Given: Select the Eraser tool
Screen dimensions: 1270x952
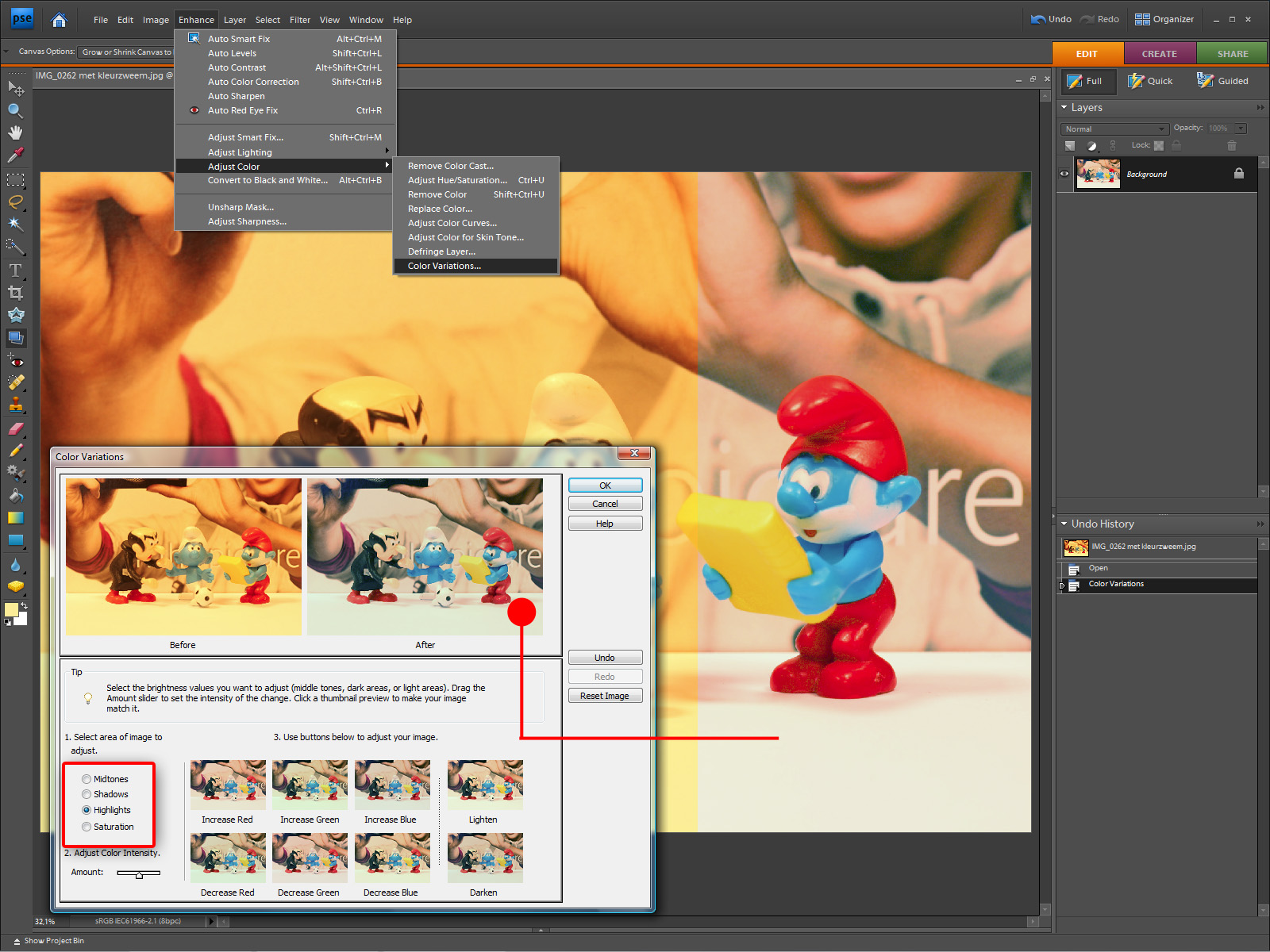Looking at the screenshot, I should pos(15,428).
